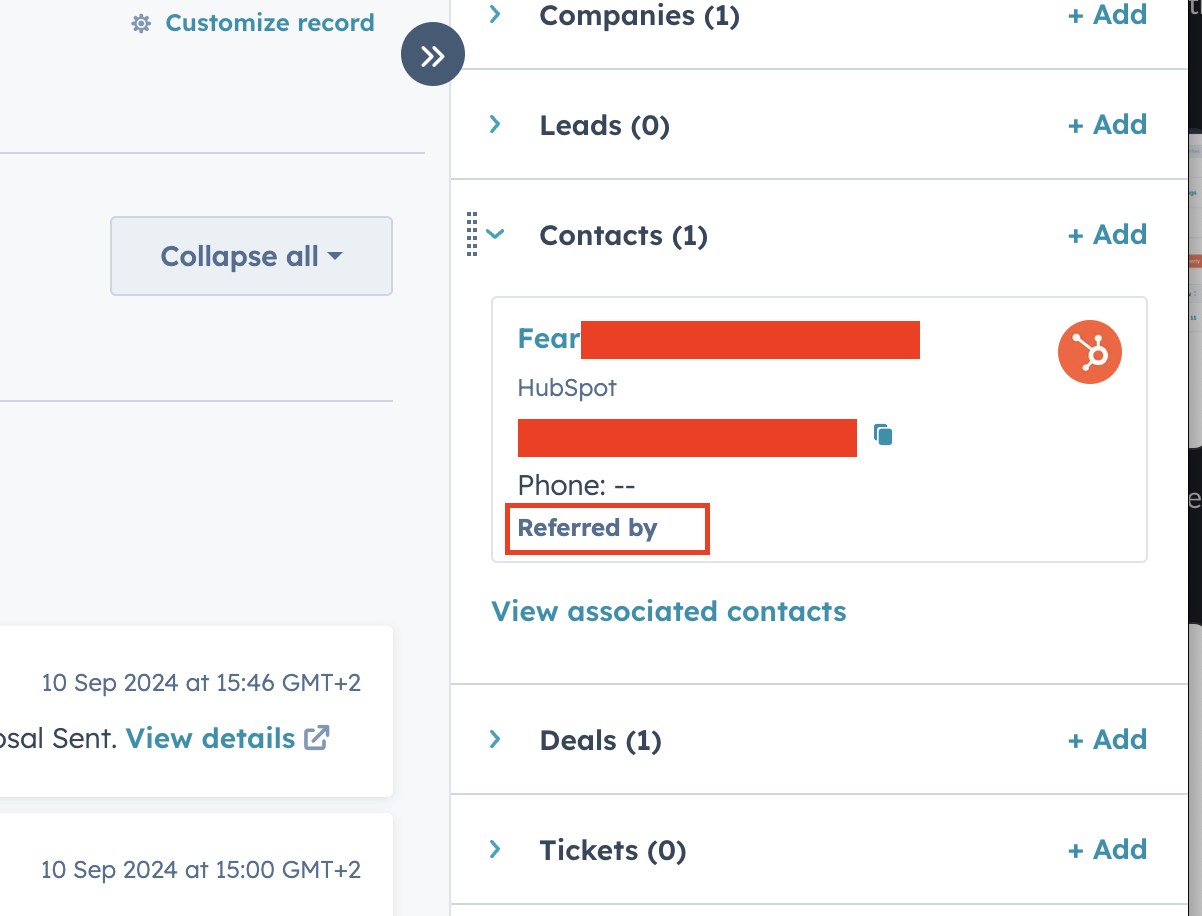Screen dimensions: 1202x916
Task: Expand the Leads section
Action: pos(493,125)
